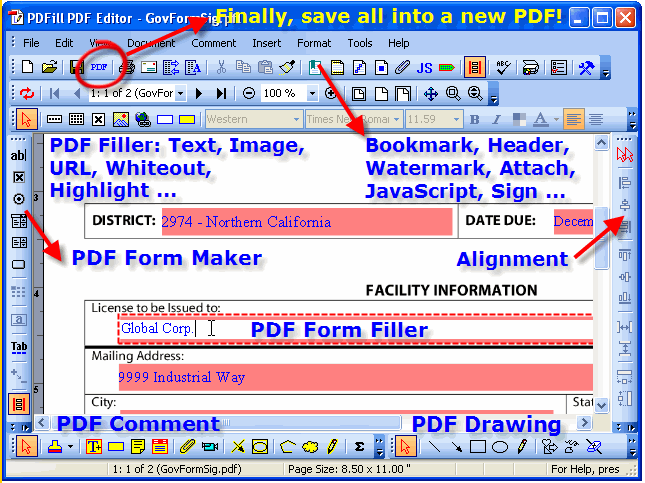Image resolution: width=645 pixels, height=483 pixels.
Task: Toggle left text alignment
Action: [x=574, y=120]
